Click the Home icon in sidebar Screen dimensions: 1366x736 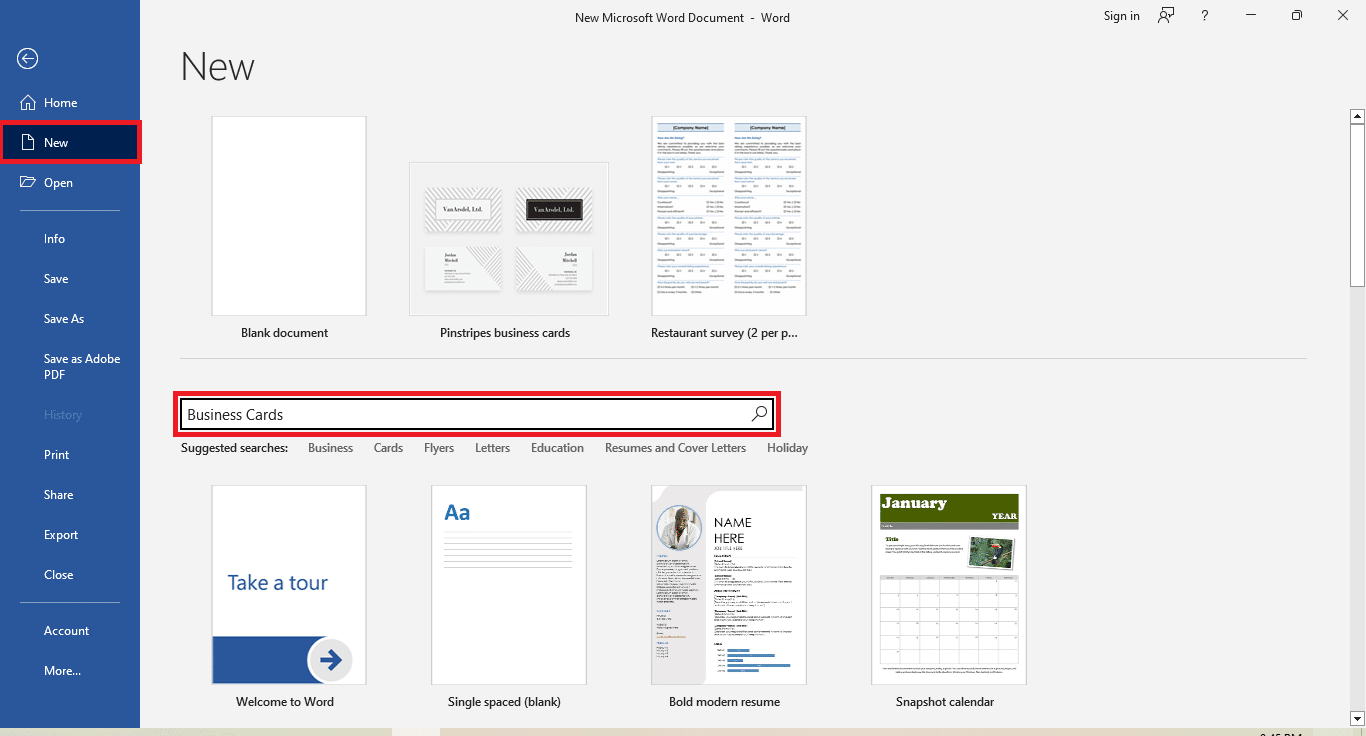click(27, 103)
